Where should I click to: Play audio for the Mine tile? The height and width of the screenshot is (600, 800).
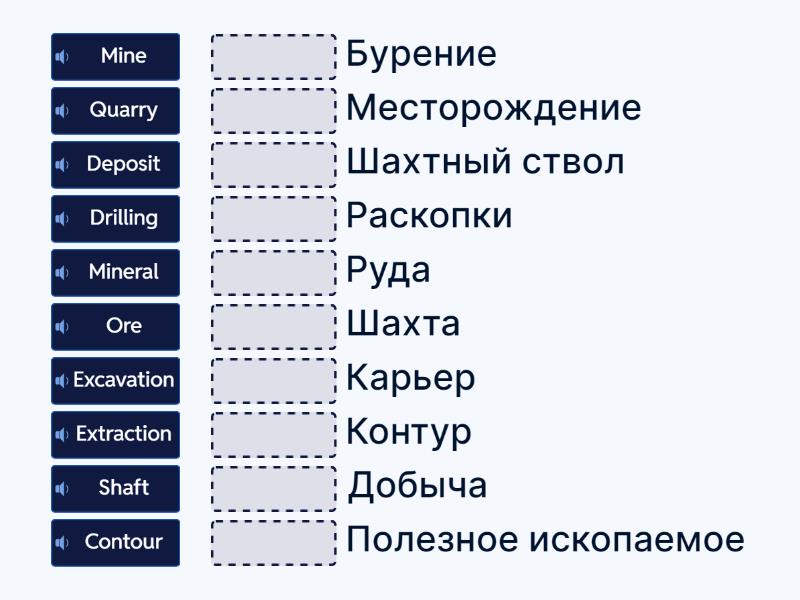click(x=63, y=57)
